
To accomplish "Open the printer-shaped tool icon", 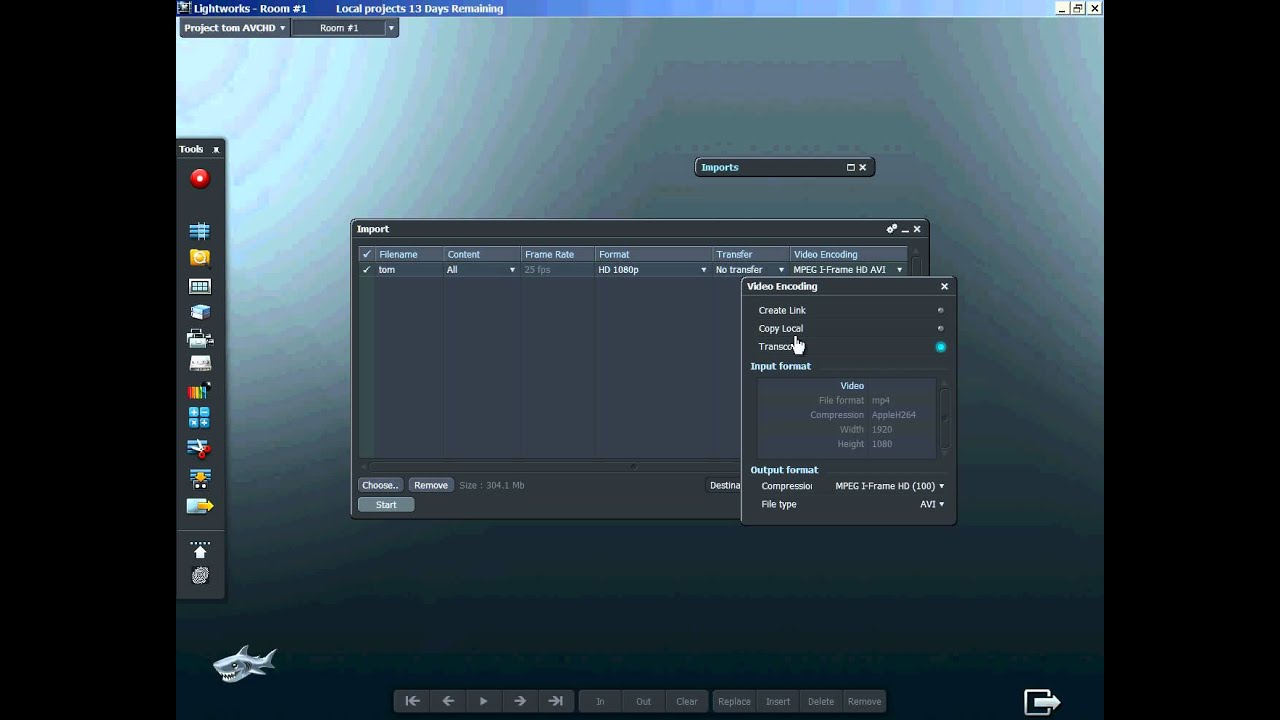I will click(200, 338).
